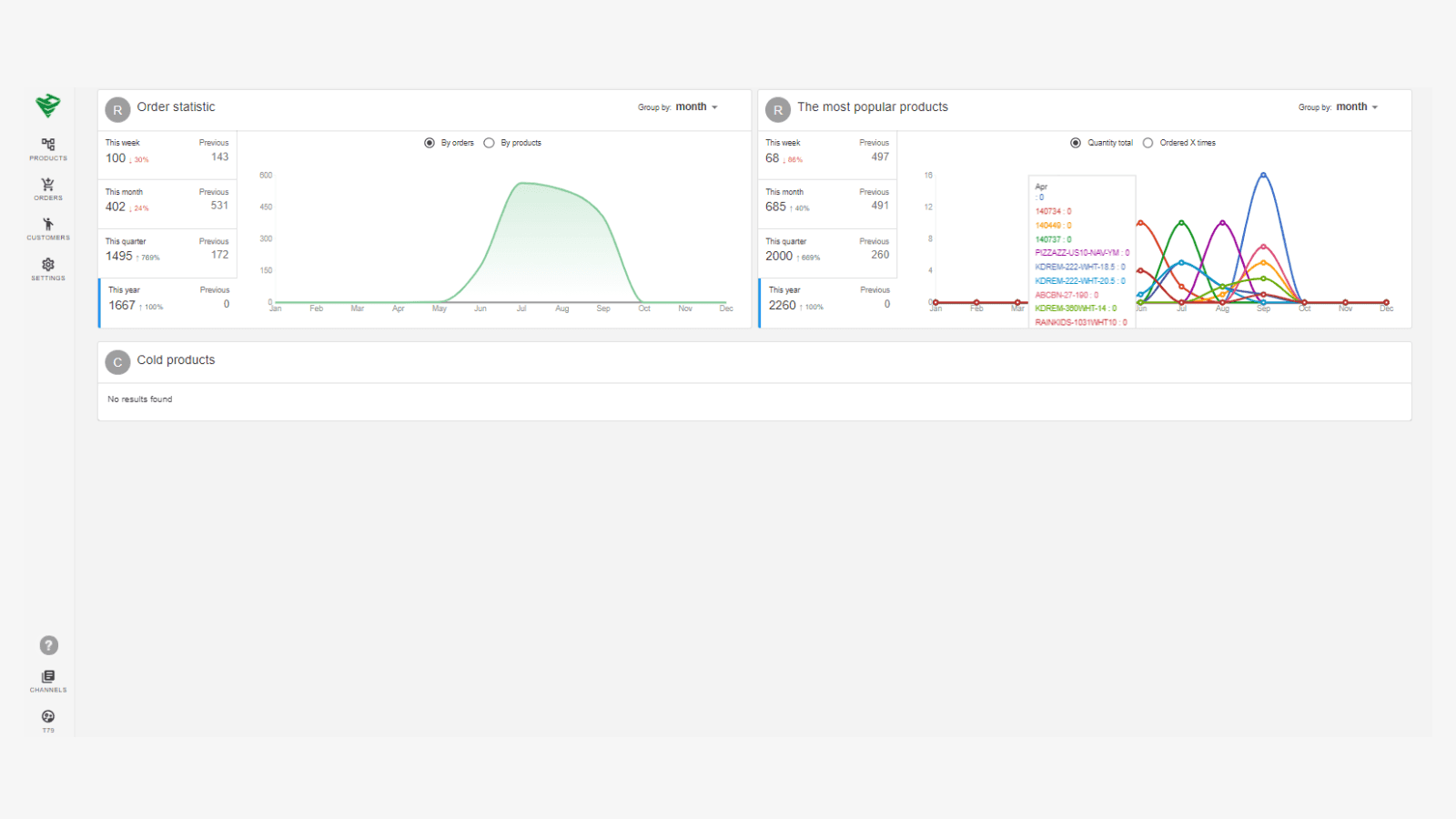Image resolution: width=1456 pixels, height=819 pixels.
Task: Open the Settings gear icon
Action: (x=48, y=265)
